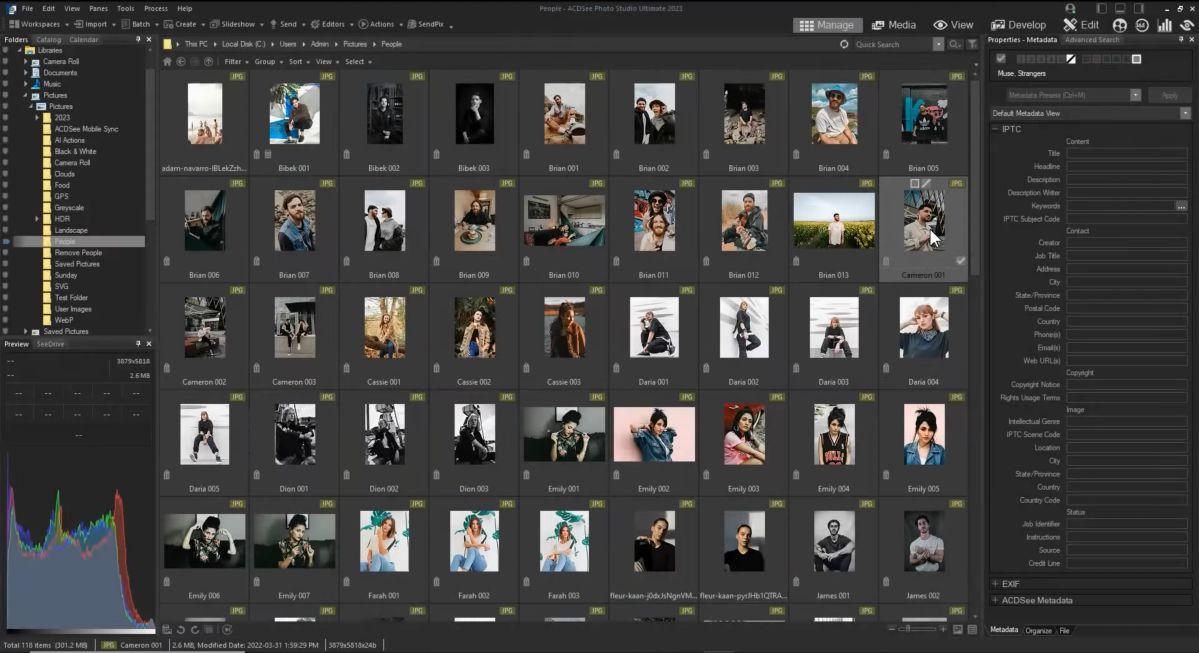This screenshot has height=653, width=1199.
Task: Open the Tools menu
Action: click(x=125, y=8)
